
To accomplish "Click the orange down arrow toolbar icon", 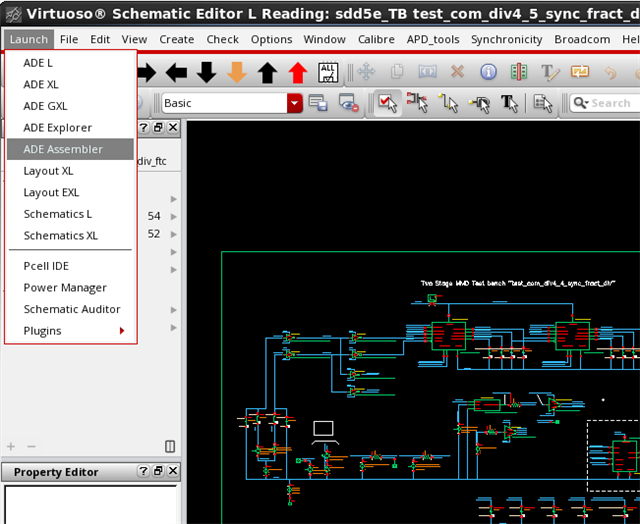I will pyautogui.click(x=237, y=73).
